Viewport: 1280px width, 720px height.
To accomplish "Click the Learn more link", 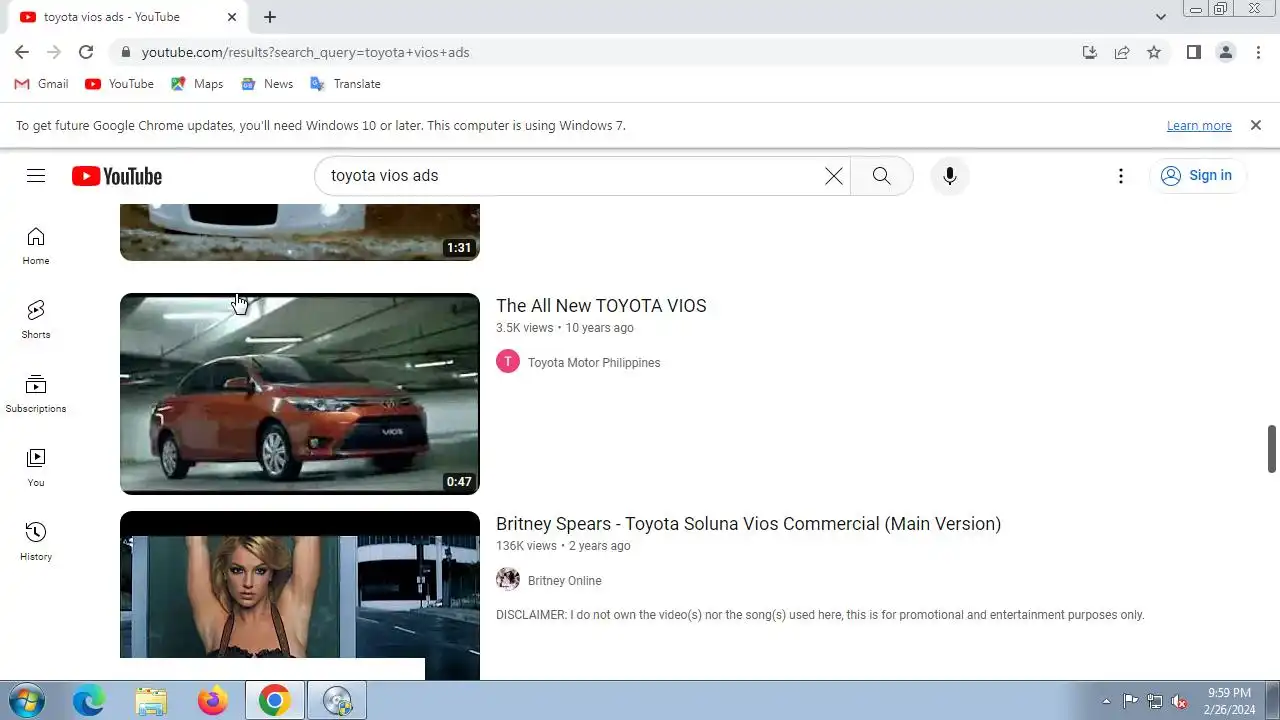I will (x=1199, y=126).
